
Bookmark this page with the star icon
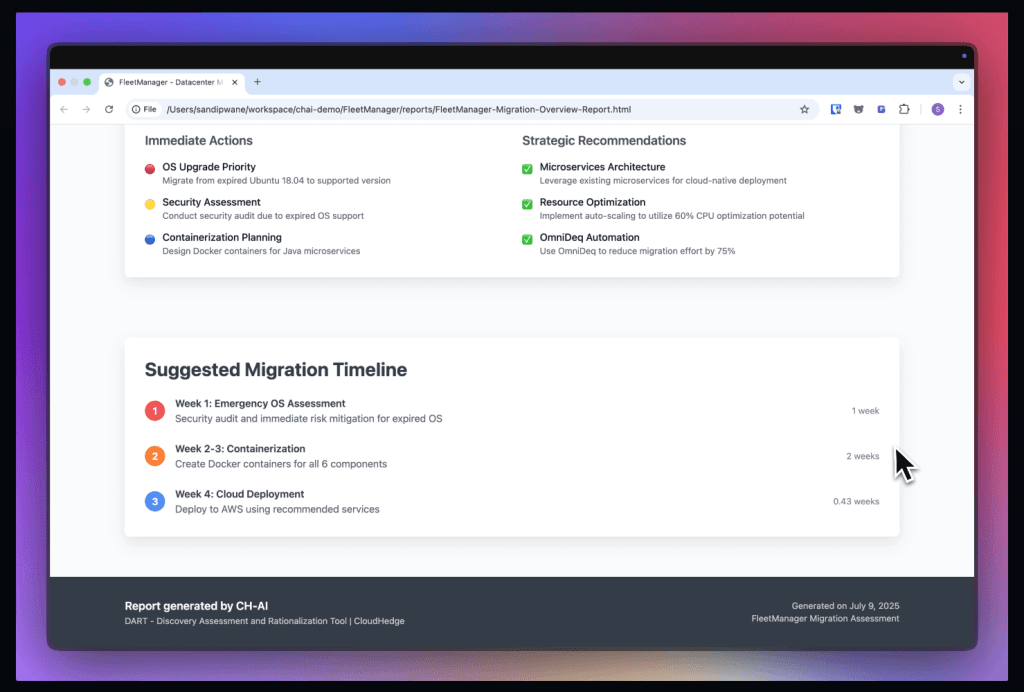coord(804,109)
